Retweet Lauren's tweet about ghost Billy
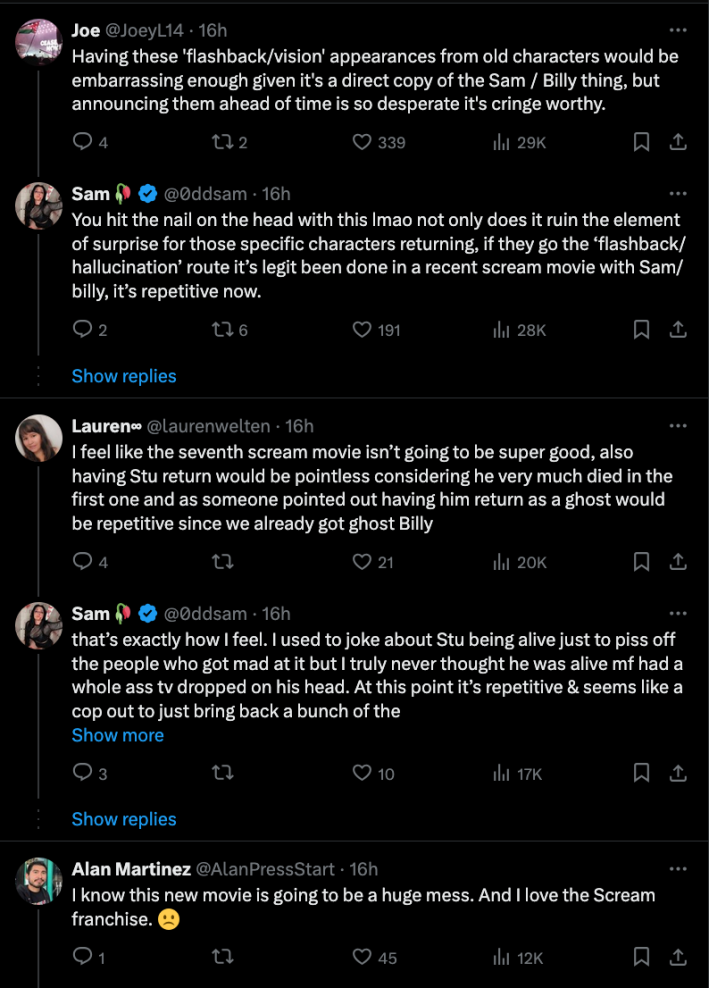Viewport: 709px width, 988px height. pos(222,562)
